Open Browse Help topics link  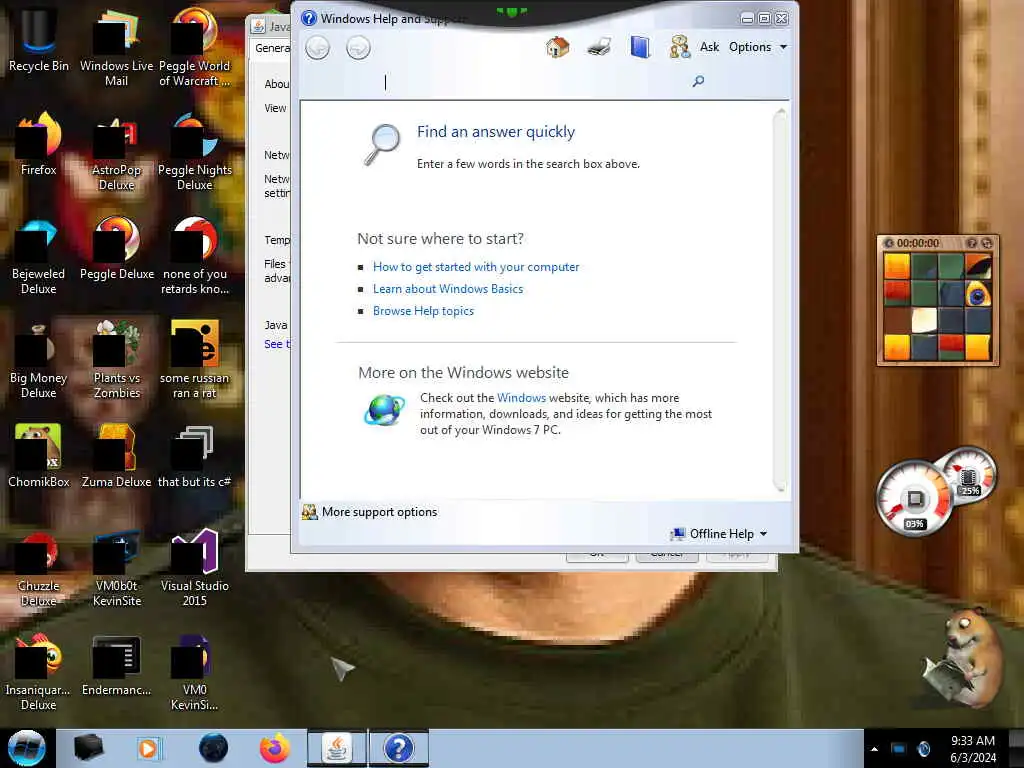[x=423, y=311]
